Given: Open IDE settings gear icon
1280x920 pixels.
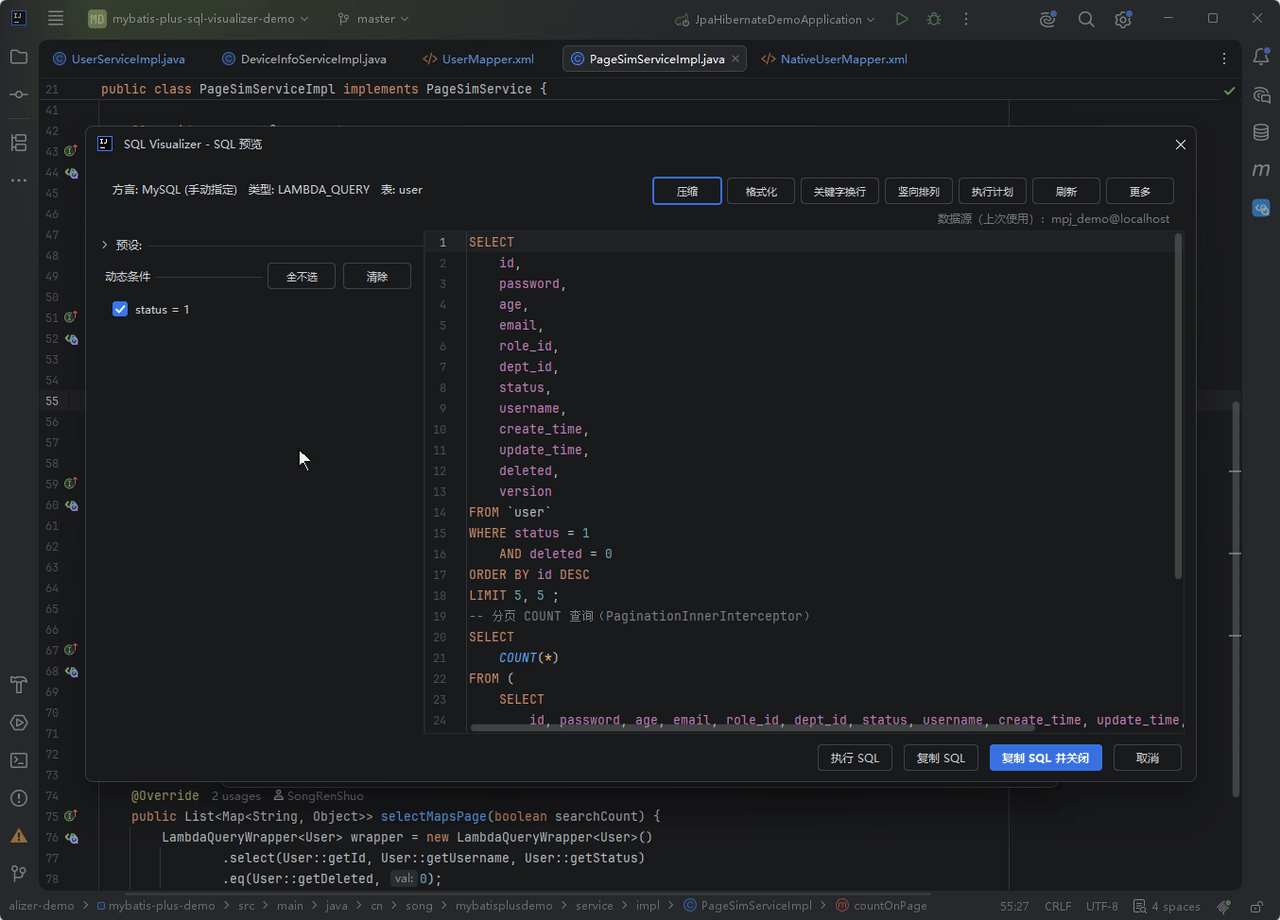Looking at the screenshot, I should (1123, 19).
